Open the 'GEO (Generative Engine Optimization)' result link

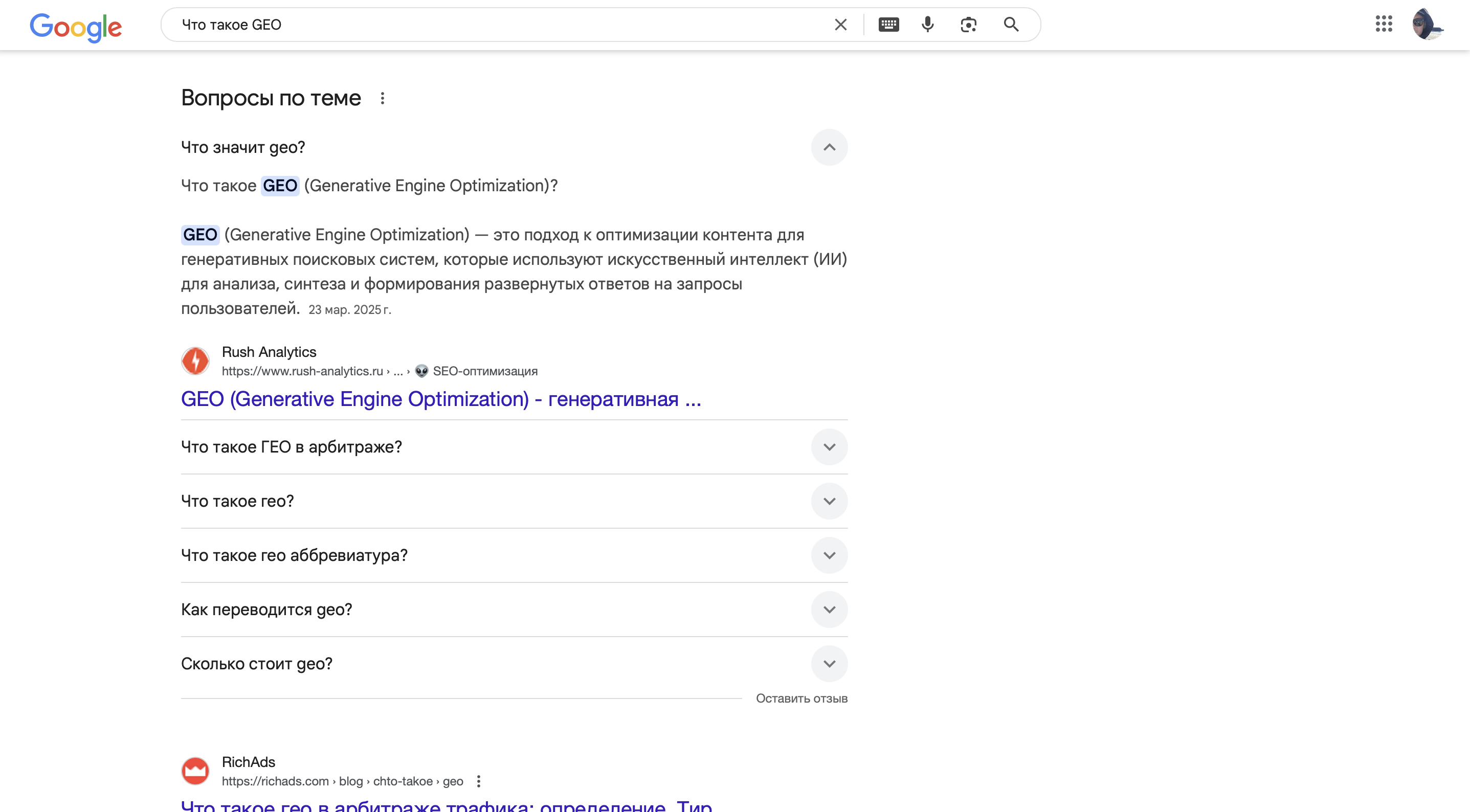(x=440, y=399)
